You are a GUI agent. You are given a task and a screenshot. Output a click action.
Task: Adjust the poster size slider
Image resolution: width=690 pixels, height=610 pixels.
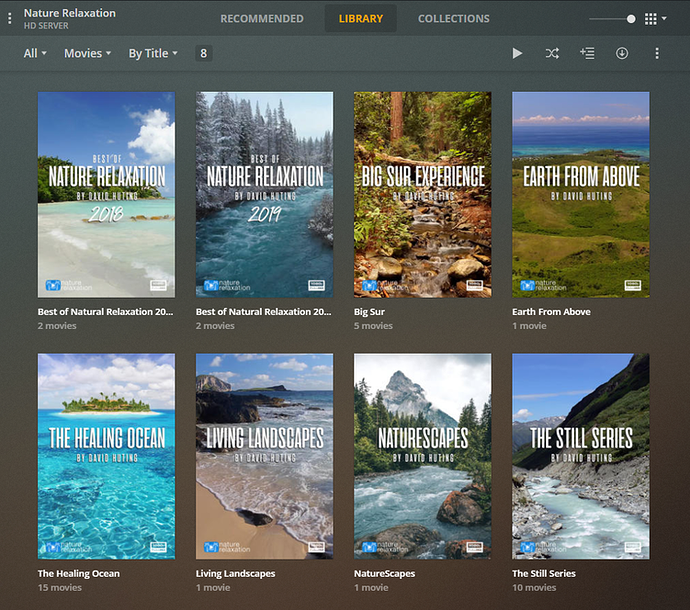coord(612,19)
